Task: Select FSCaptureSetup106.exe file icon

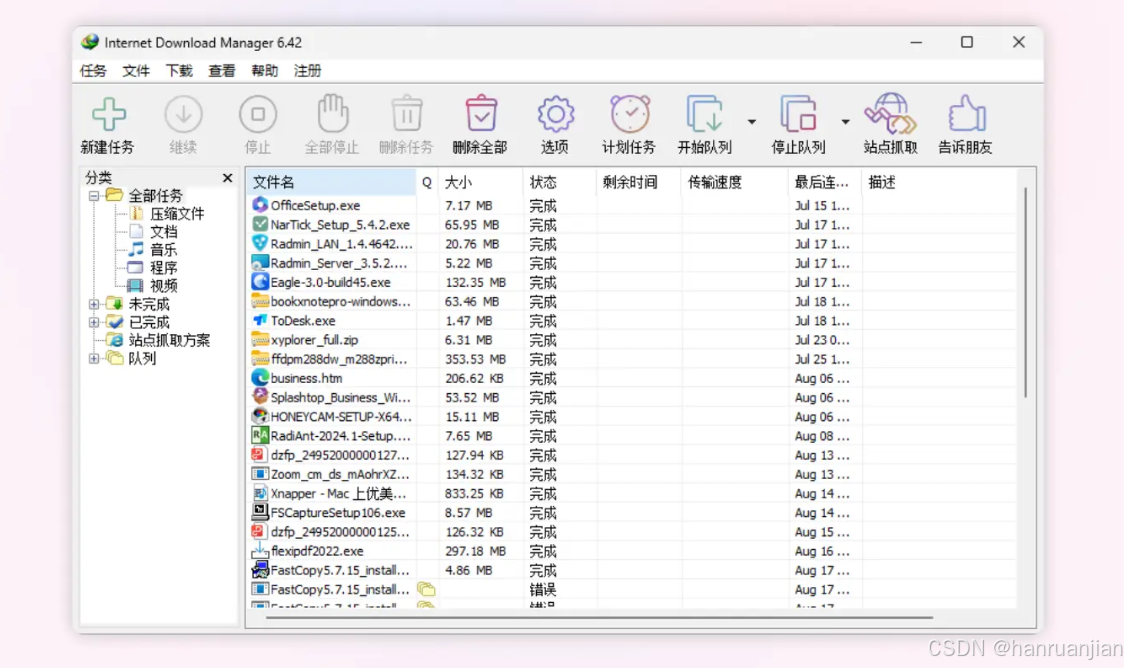Action: 259,512
